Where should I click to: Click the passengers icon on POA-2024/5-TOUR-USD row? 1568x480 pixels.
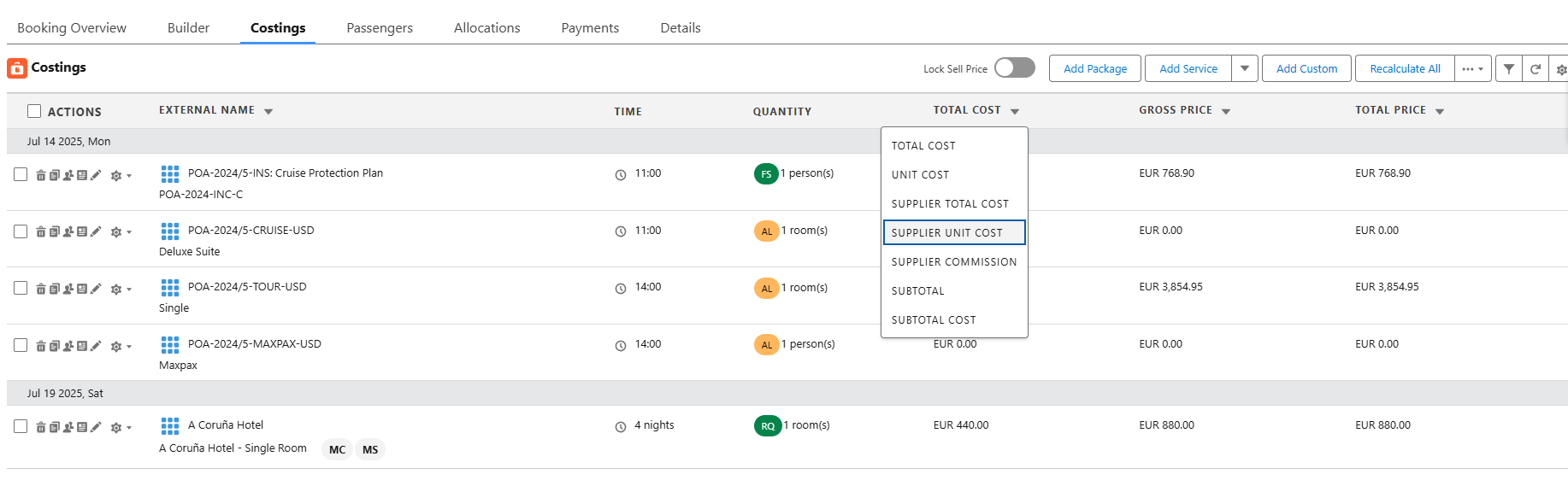click(x=68, y=289)
